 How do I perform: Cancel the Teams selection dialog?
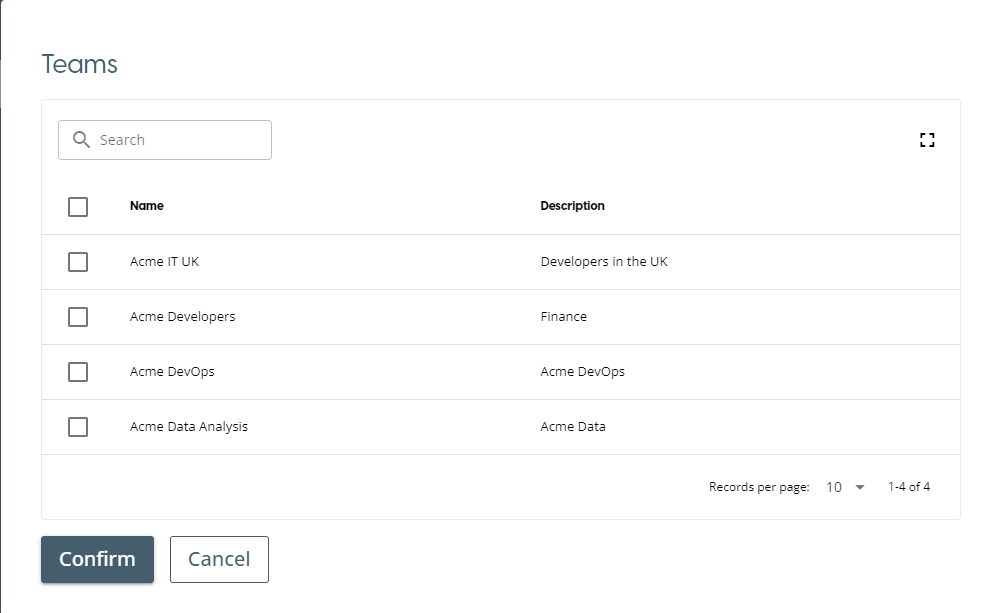click(219, 559)
